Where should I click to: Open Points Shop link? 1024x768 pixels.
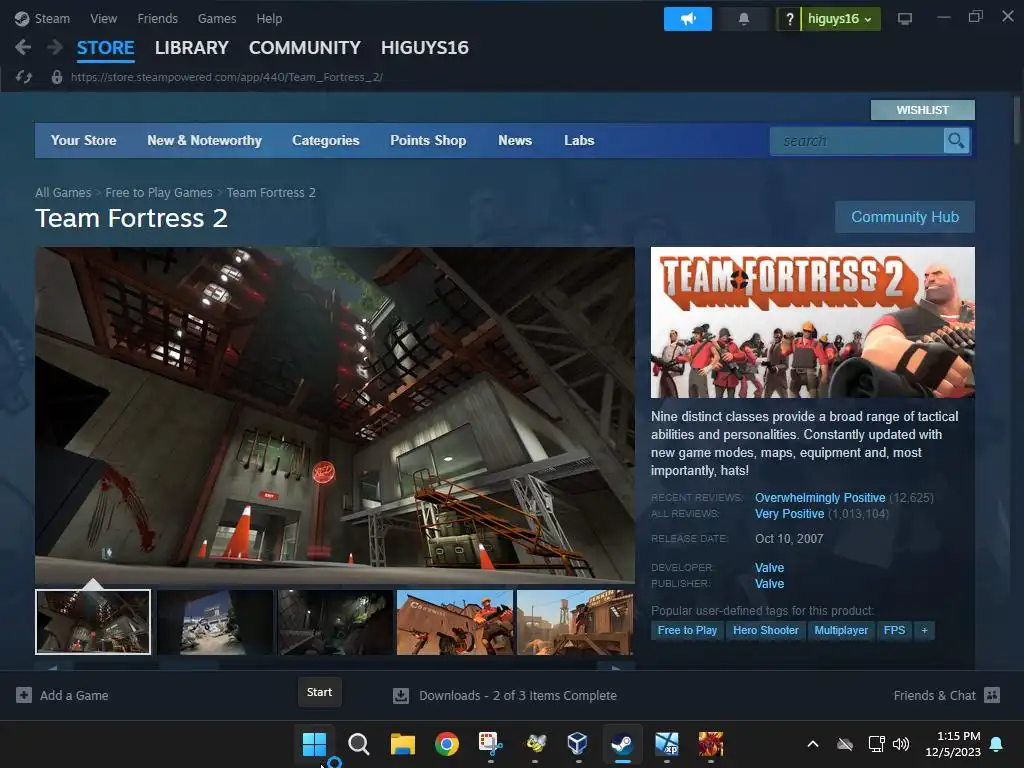[x=428, y=140]
